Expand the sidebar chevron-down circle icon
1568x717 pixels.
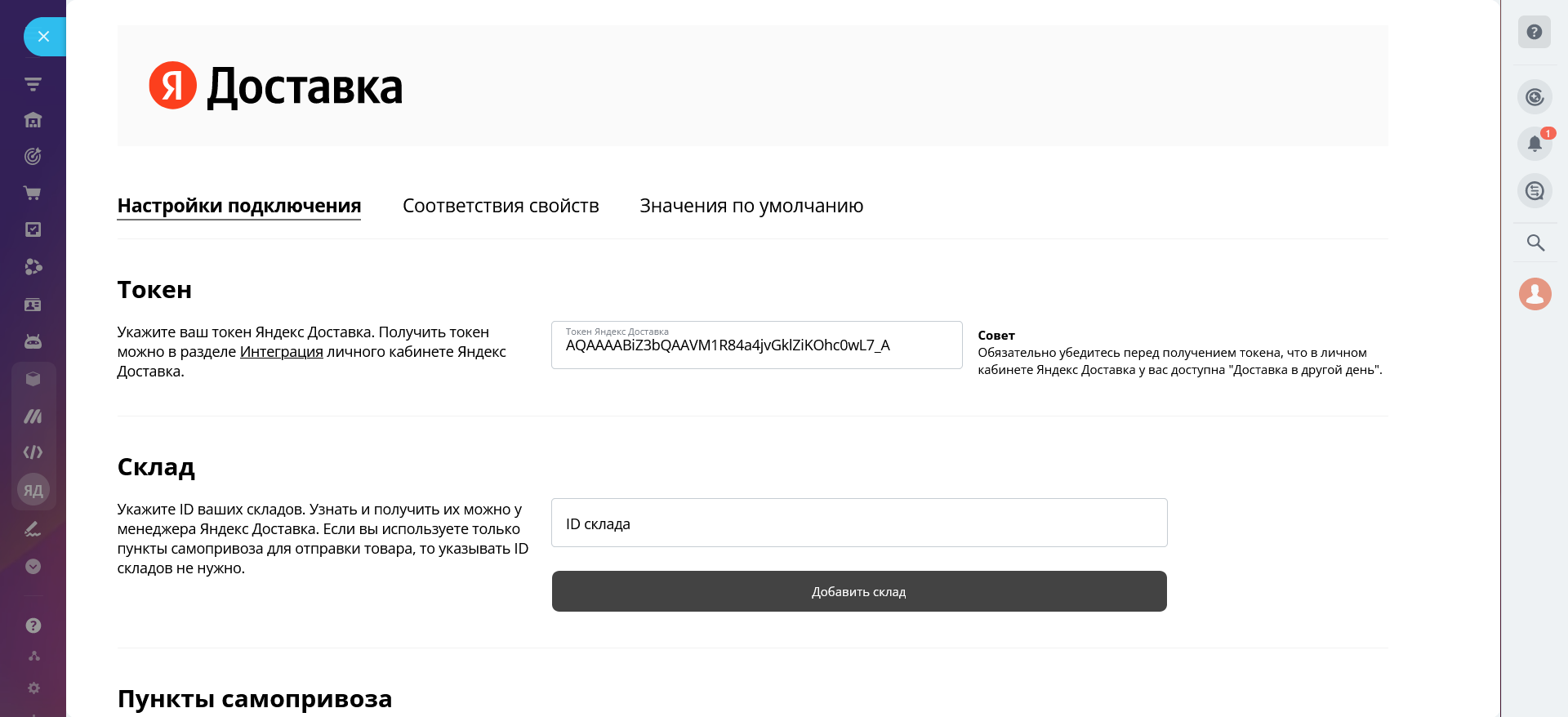point(33,567)
